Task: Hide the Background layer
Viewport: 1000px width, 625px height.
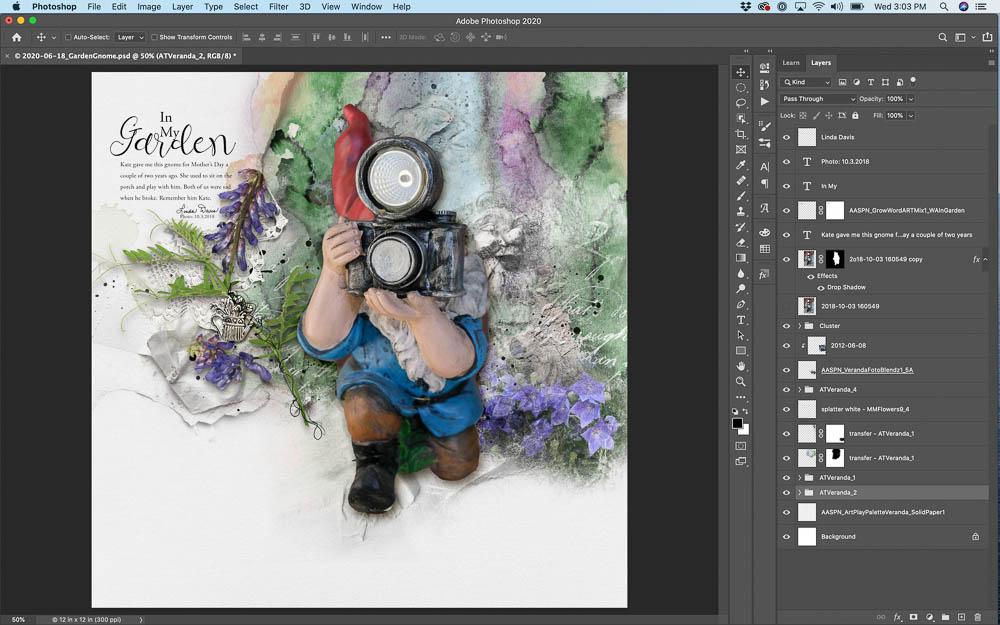Action: click(786, 536)
